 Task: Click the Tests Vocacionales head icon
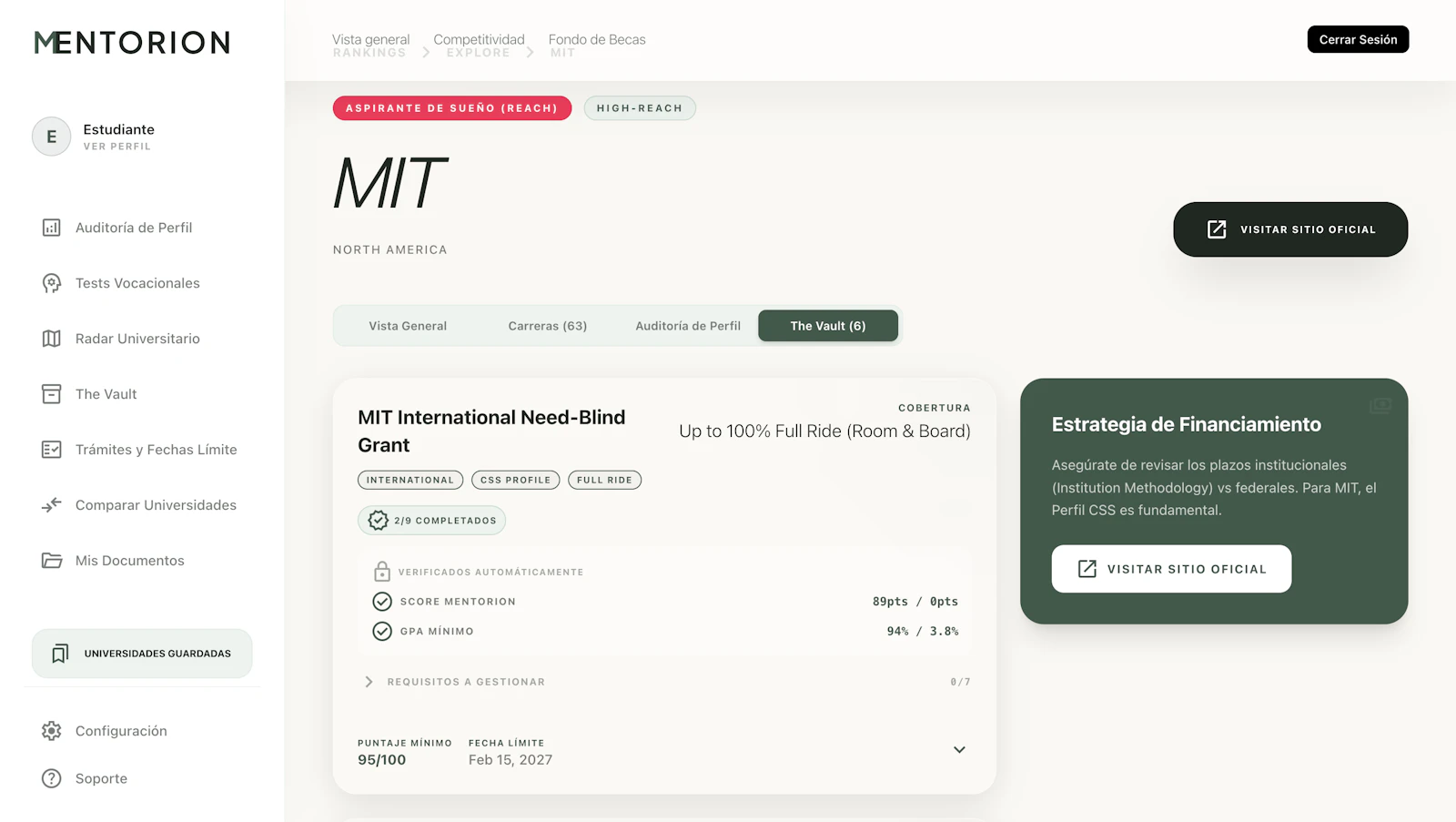[x=52, y=283]
